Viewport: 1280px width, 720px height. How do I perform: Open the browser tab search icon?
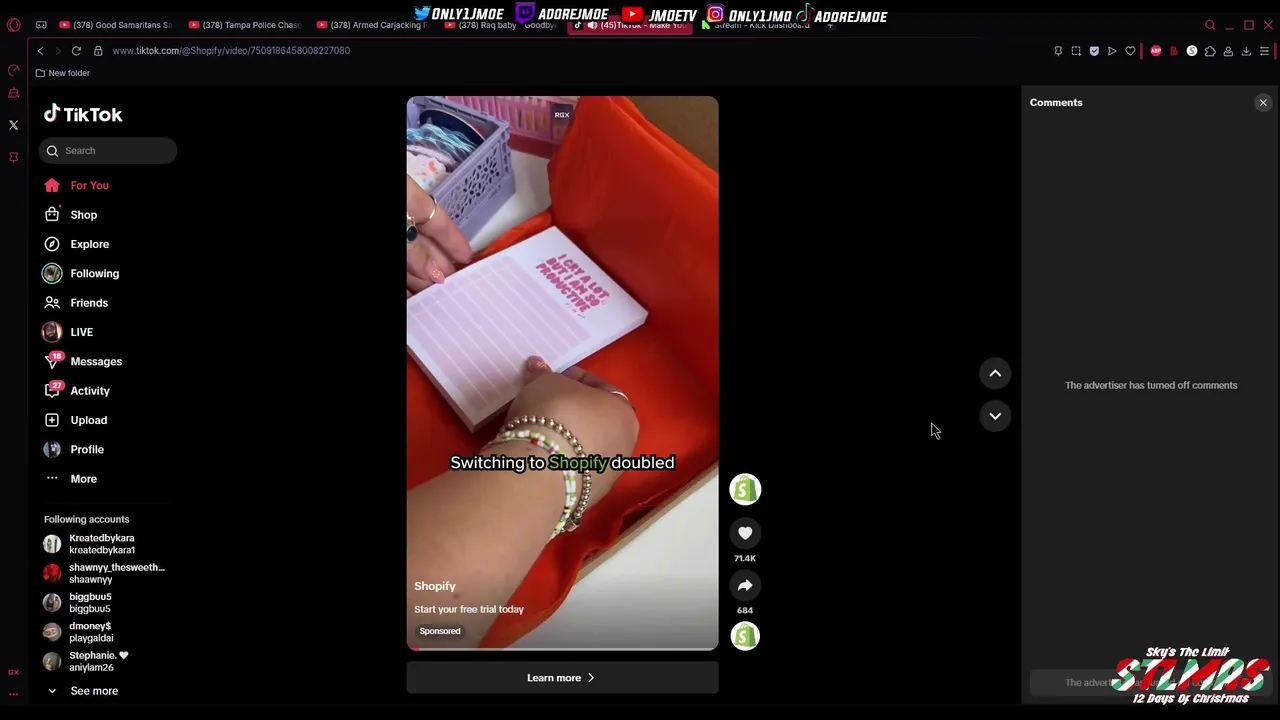pyautogui.click(x=1210, y=25)
